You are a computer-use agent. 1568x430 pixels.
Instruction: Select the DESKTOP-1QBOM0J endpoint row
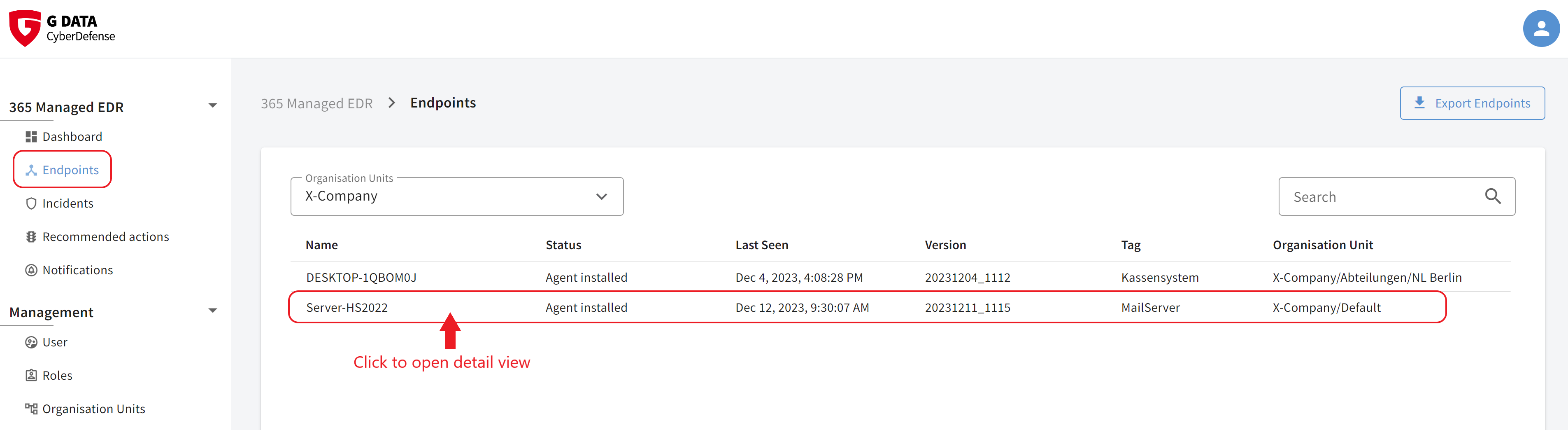tap(362, 278)
